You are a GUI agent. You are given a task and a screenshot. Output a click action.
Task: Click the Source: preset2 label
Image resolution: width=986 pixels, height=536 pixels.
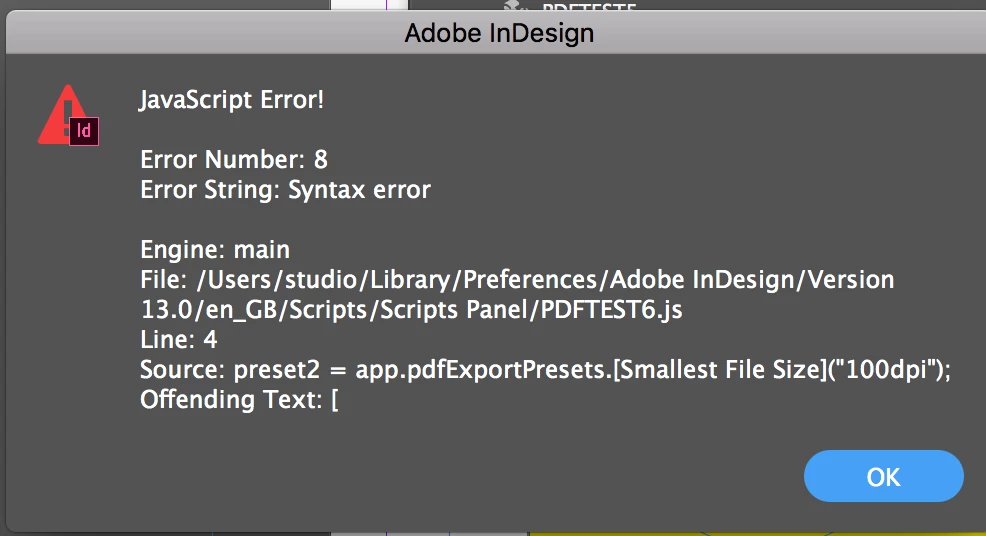tap(230, 369)
